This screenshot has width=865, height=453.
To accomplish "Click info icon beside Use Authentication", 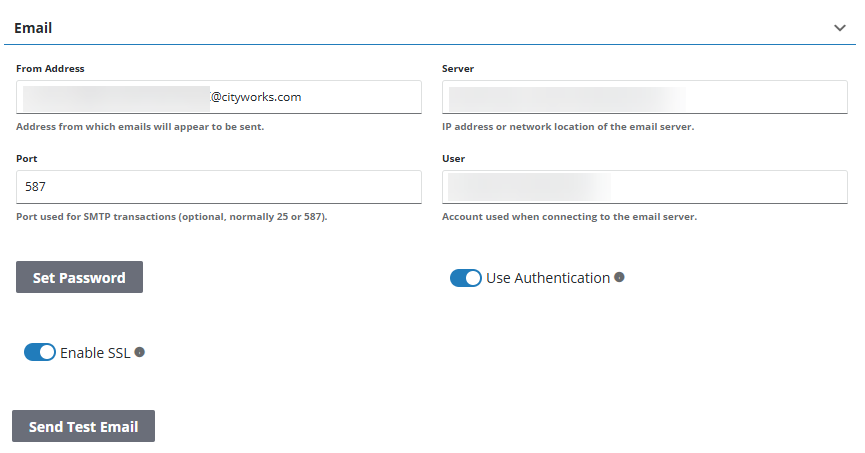I will (x=619, y=277).
